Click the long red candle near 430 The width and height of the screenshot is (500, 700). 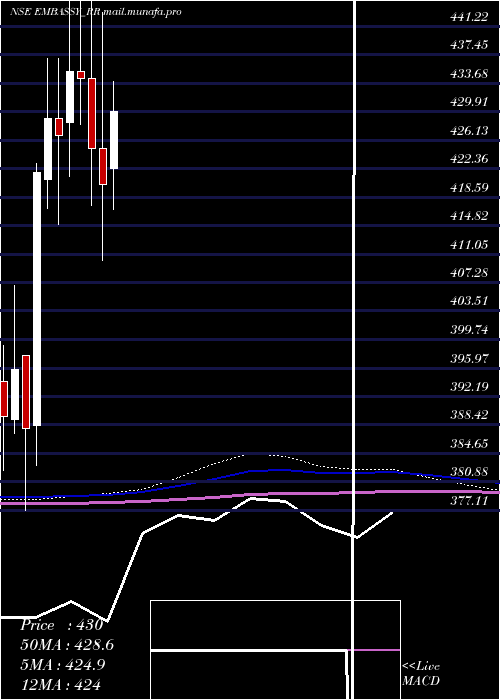[92, 113]
